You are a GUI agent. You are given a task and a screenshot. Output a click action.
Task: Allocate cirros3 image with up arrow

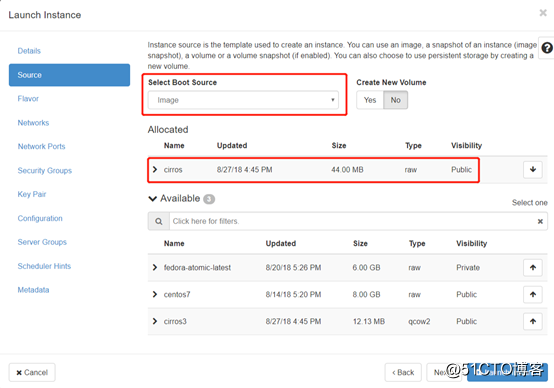click(533, 321)
